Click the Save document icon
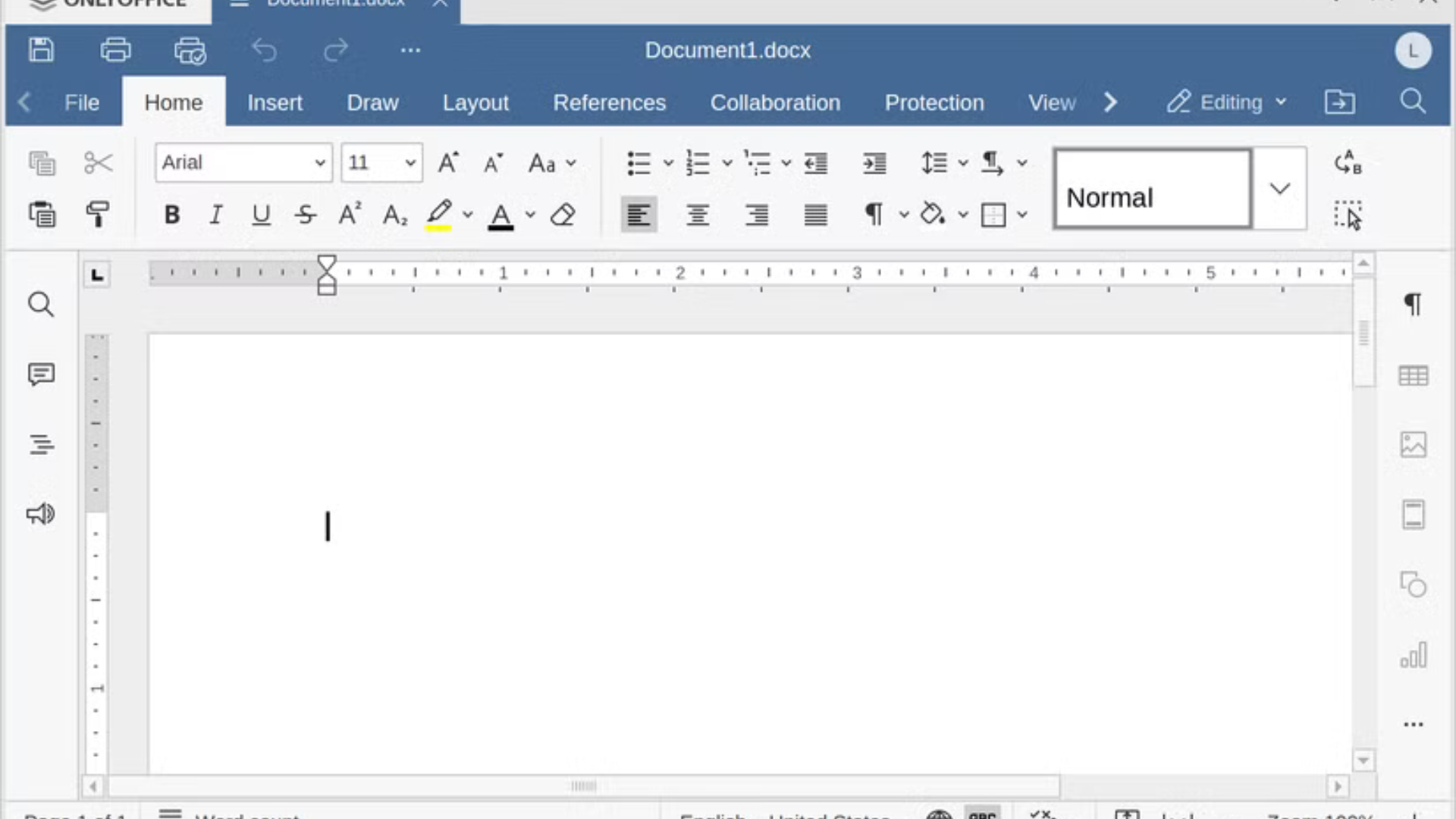This screenshot has width=1456, height=819. tap(41, 50)
